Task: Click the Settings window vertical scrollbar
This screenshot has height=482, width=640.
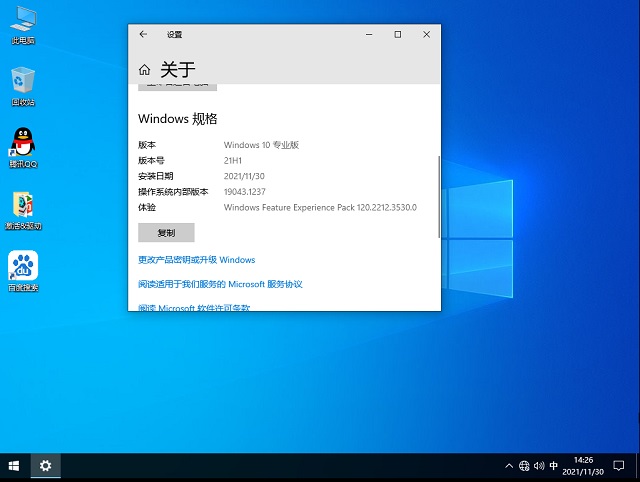Action: point(438,195)
